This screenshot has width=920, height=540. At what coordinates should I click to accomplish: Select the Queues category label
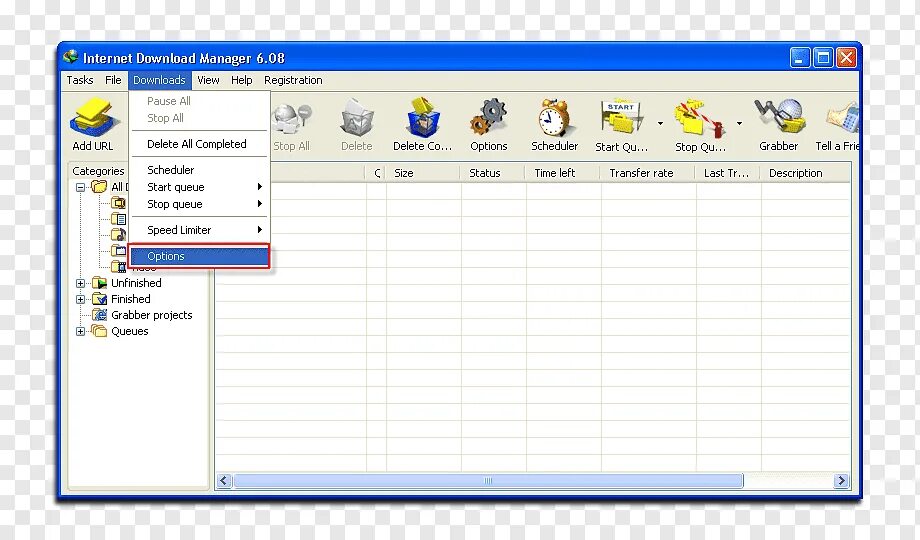(x=130, y=331)
